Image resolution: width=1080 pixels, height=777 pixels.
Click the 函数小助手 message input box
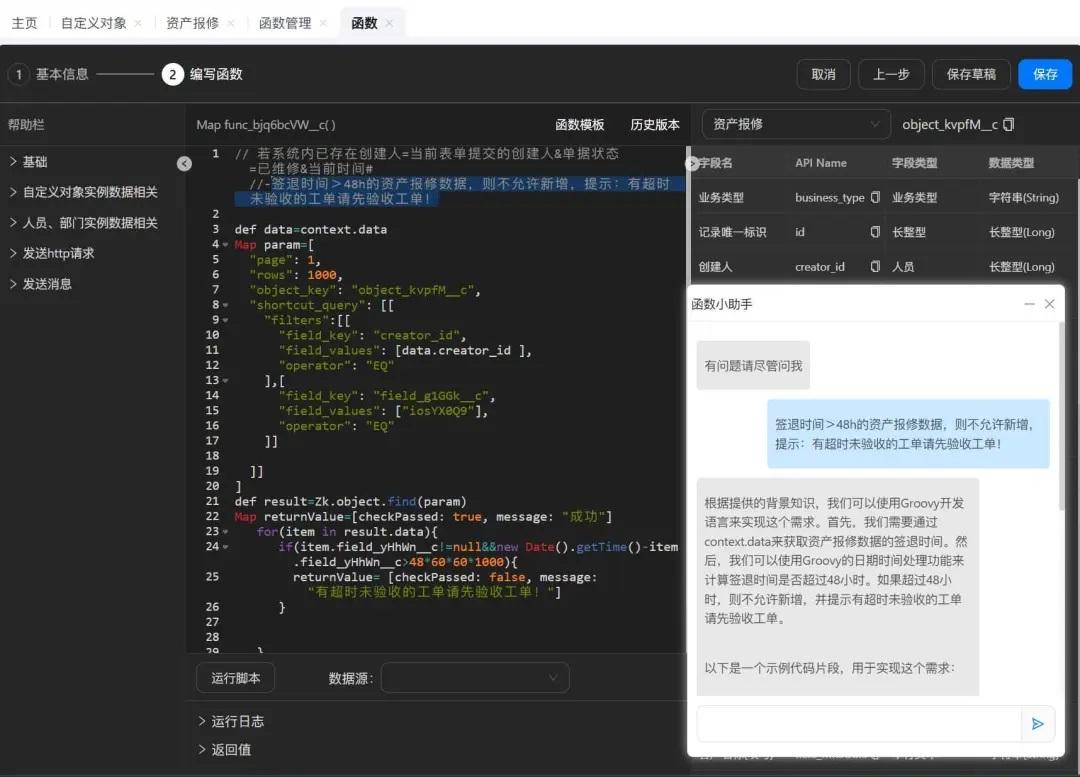click(x=858, y=724)
